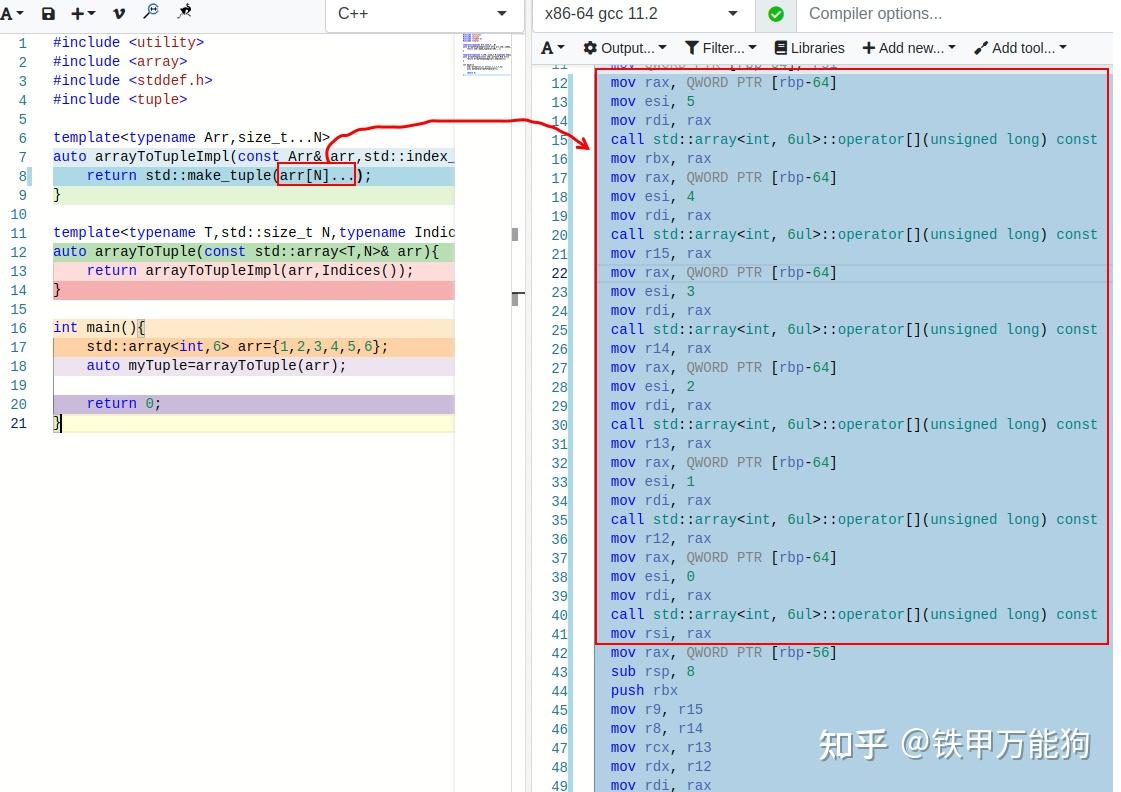Open the save/share icon in the top toolbar
Viewport: 1121px width, 792px height.
coord(47,13)
